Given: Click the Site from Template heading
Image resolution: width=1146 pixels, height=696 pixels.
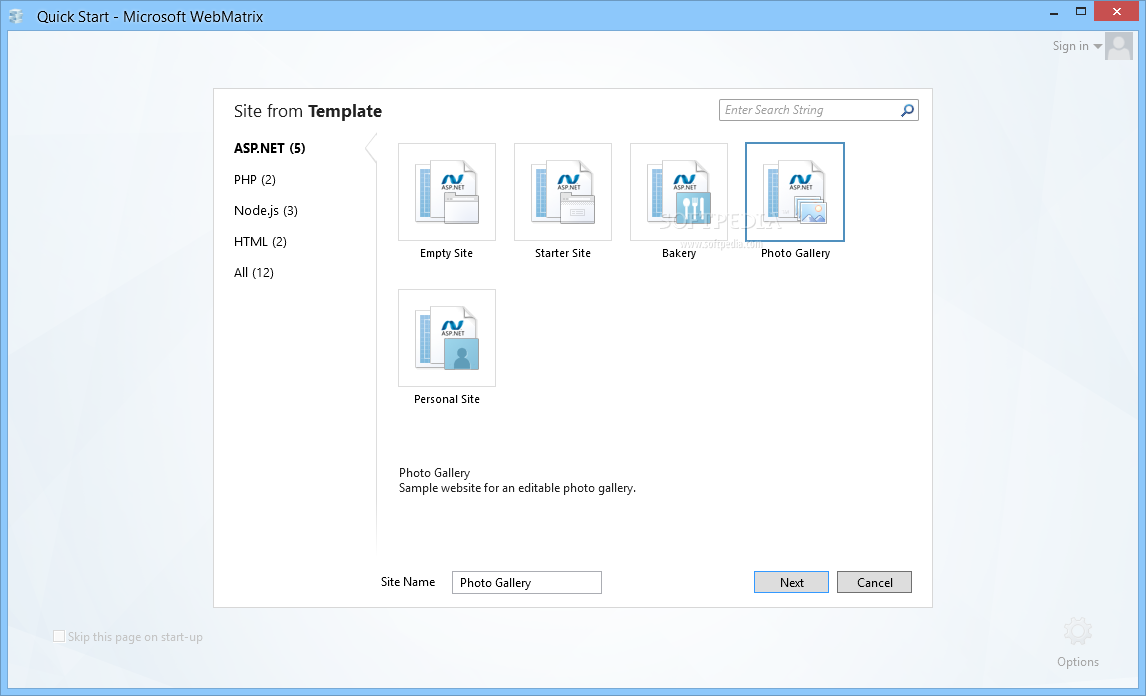Looking at the screenshot, I should (308, 111).
